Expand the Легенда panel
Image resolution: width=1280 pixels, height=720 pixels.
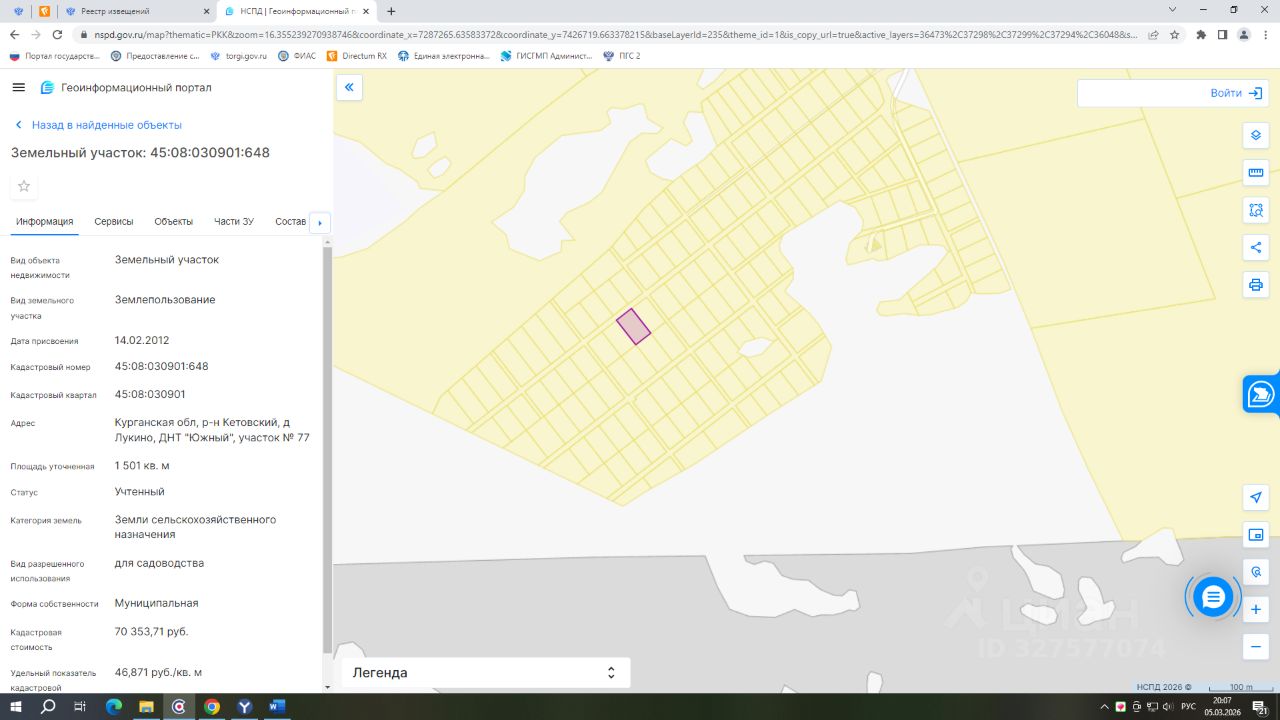click(486, 673)
